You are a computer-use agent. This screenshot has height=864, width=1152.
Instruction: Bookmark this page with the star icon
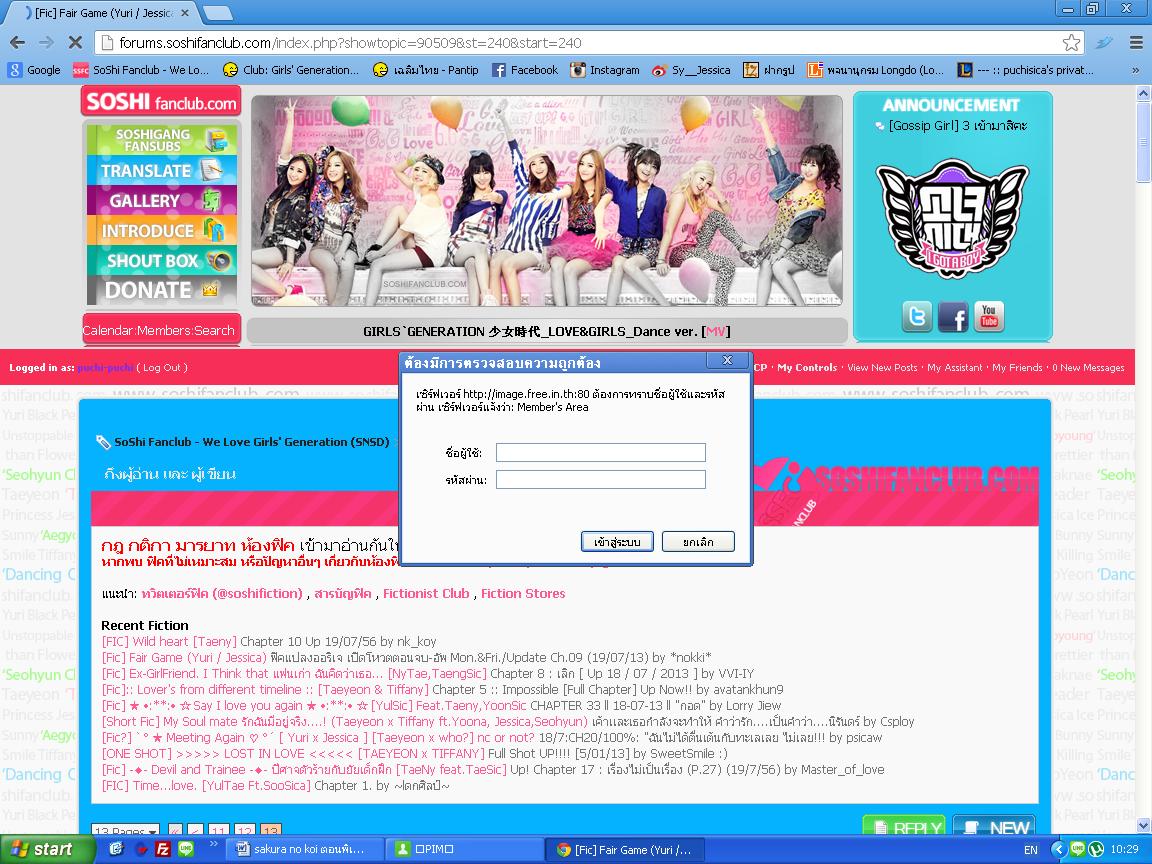(x=1071, y=43)
